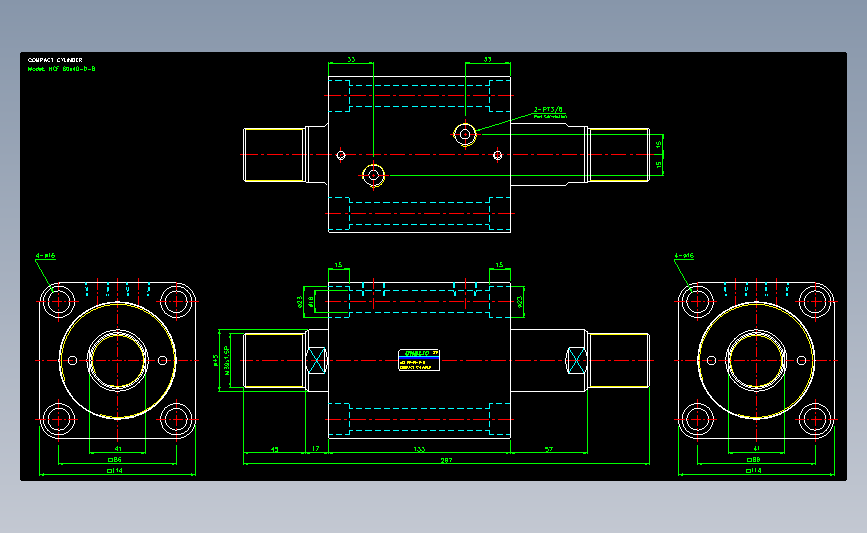Click the '57' right rod dimension

coord(549,449)
